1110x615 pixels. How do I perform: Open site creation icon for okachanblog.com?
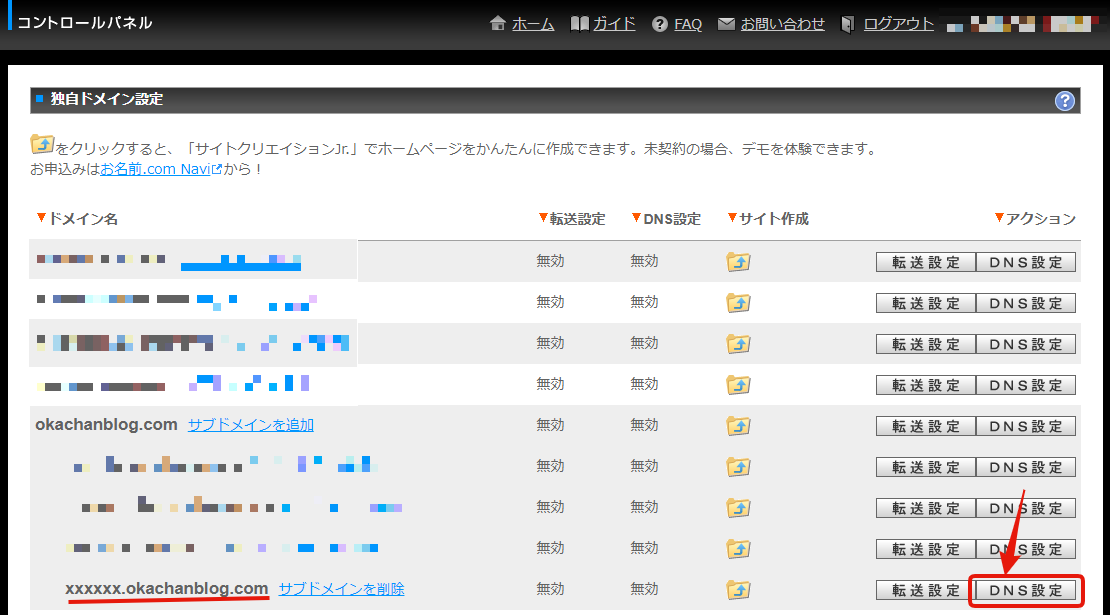738,426
